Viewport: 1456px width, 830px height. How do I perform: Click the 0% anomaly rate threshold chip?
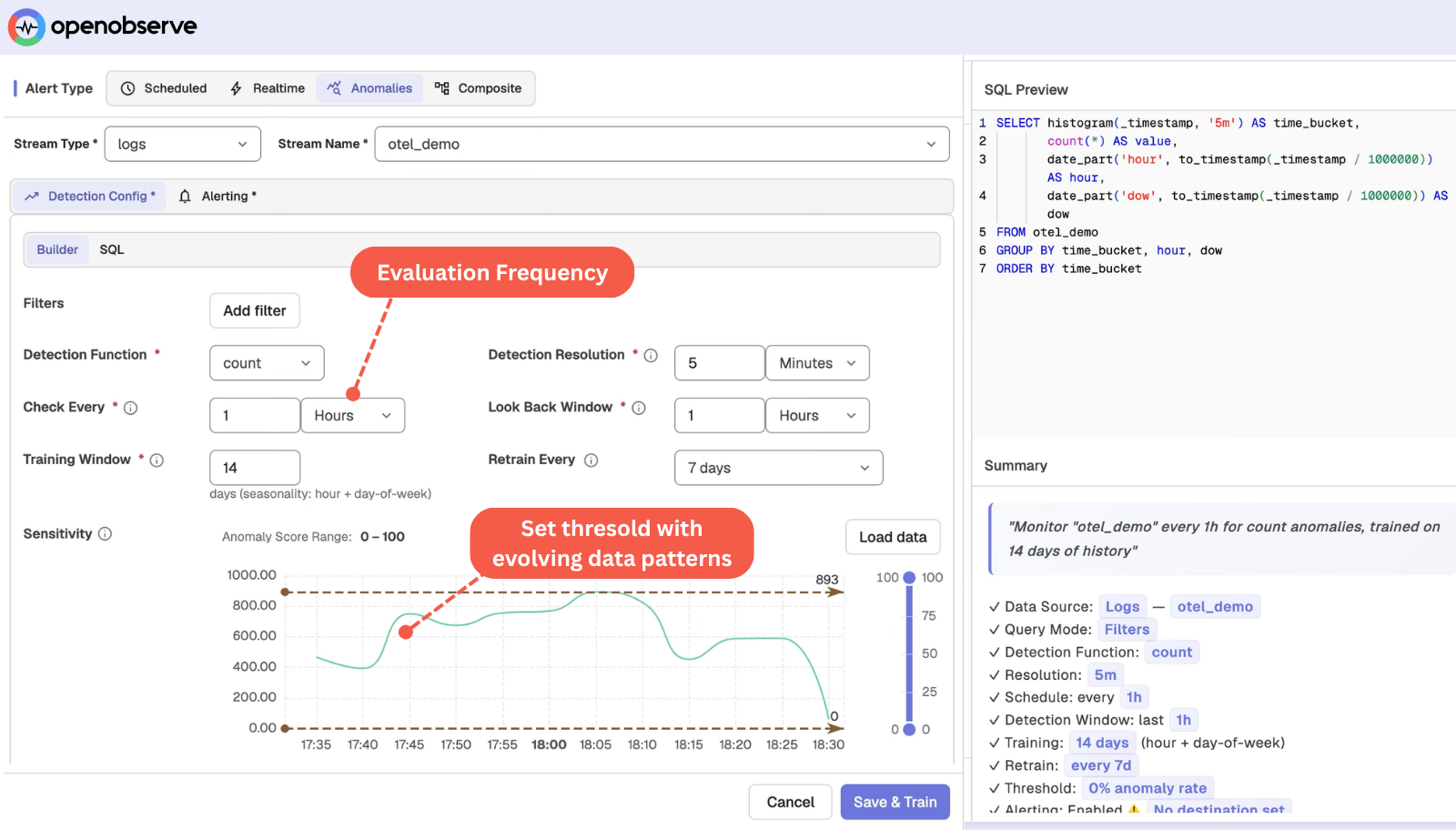[1148, 788]
